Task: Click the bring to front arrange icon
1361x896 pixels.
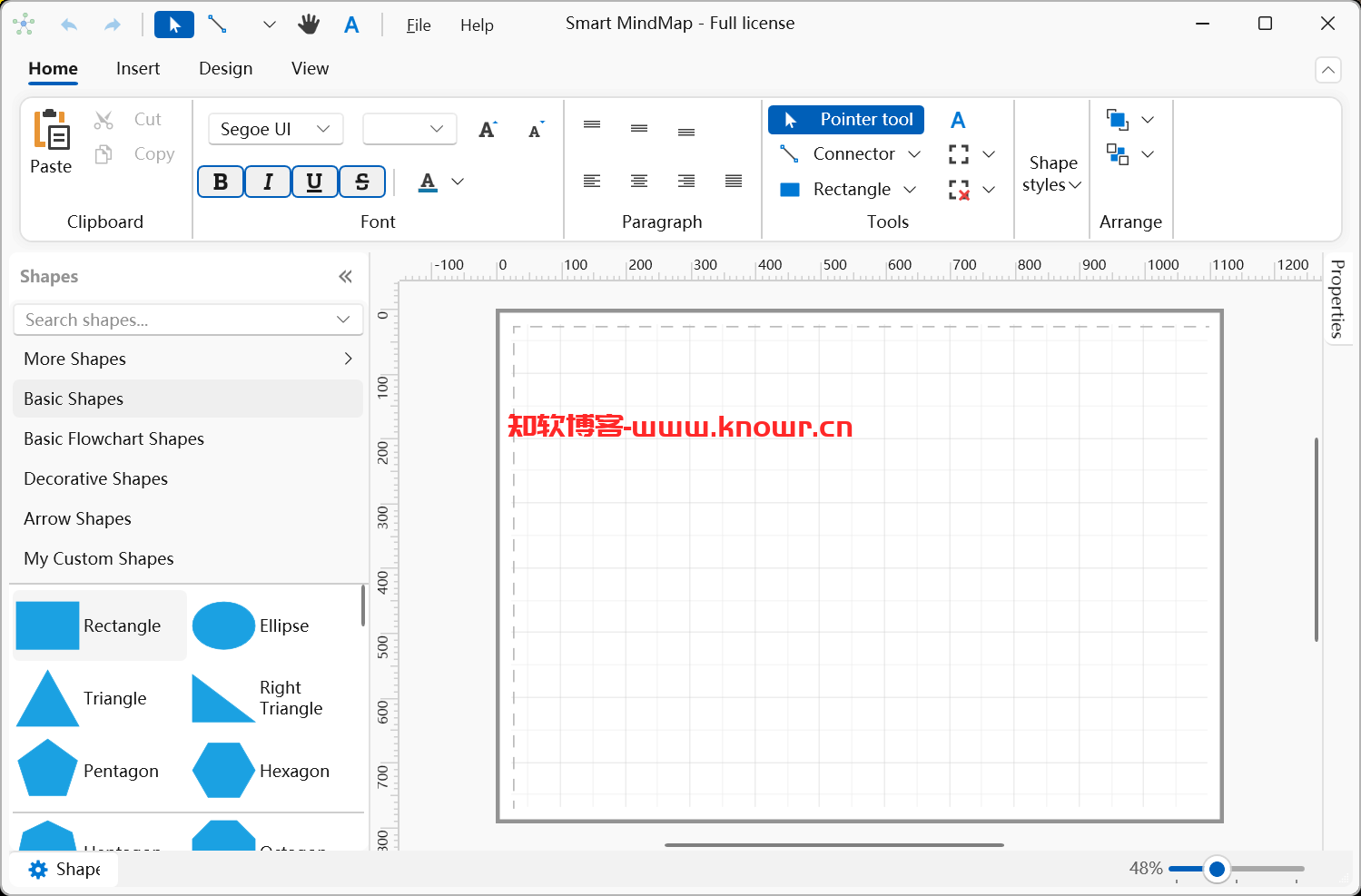Action: tap(1117, 120)
